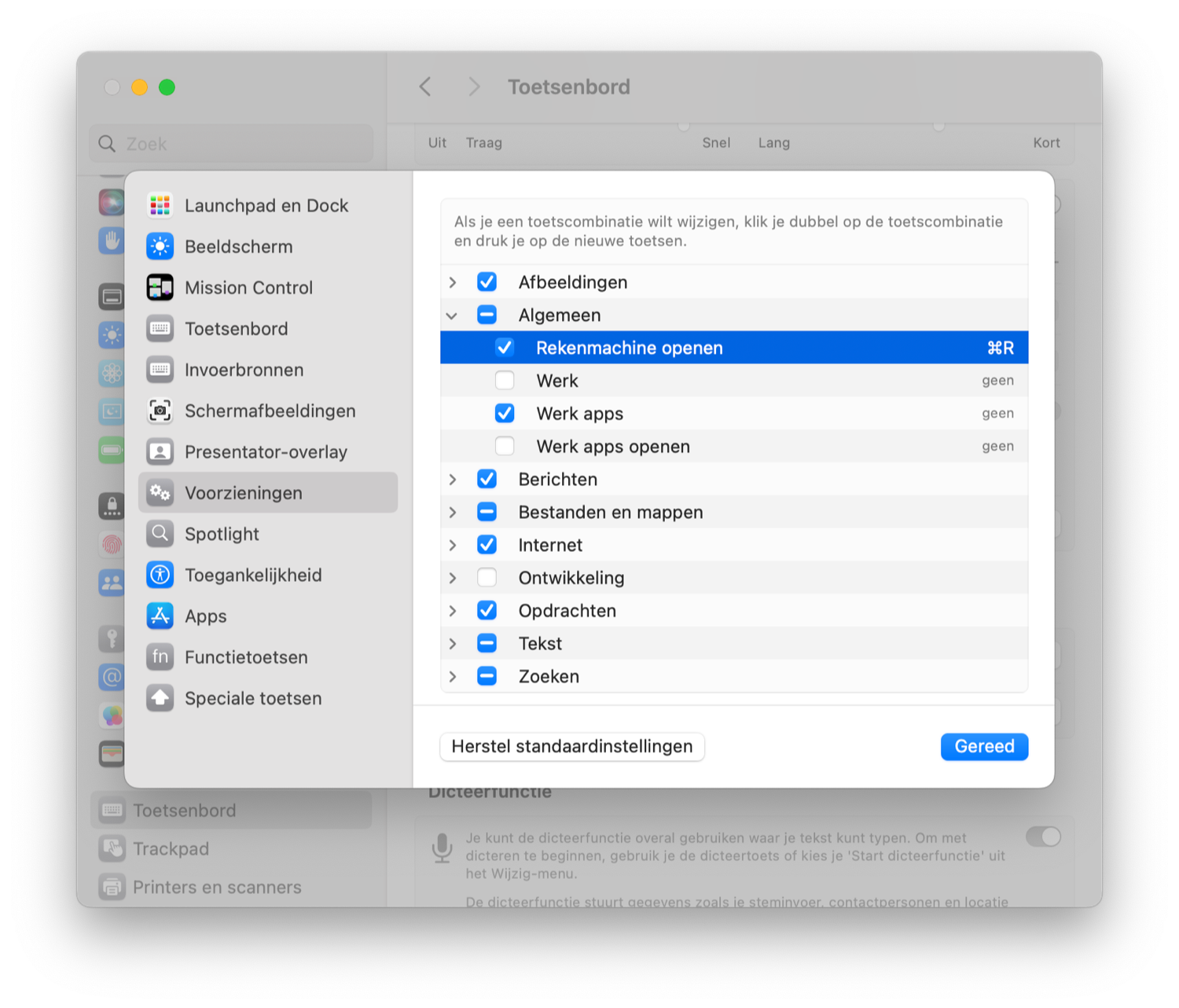Screen dimensions: 1179x1008
Task: Enable the Werk shortcut checkbox
Action: point(505,381)
